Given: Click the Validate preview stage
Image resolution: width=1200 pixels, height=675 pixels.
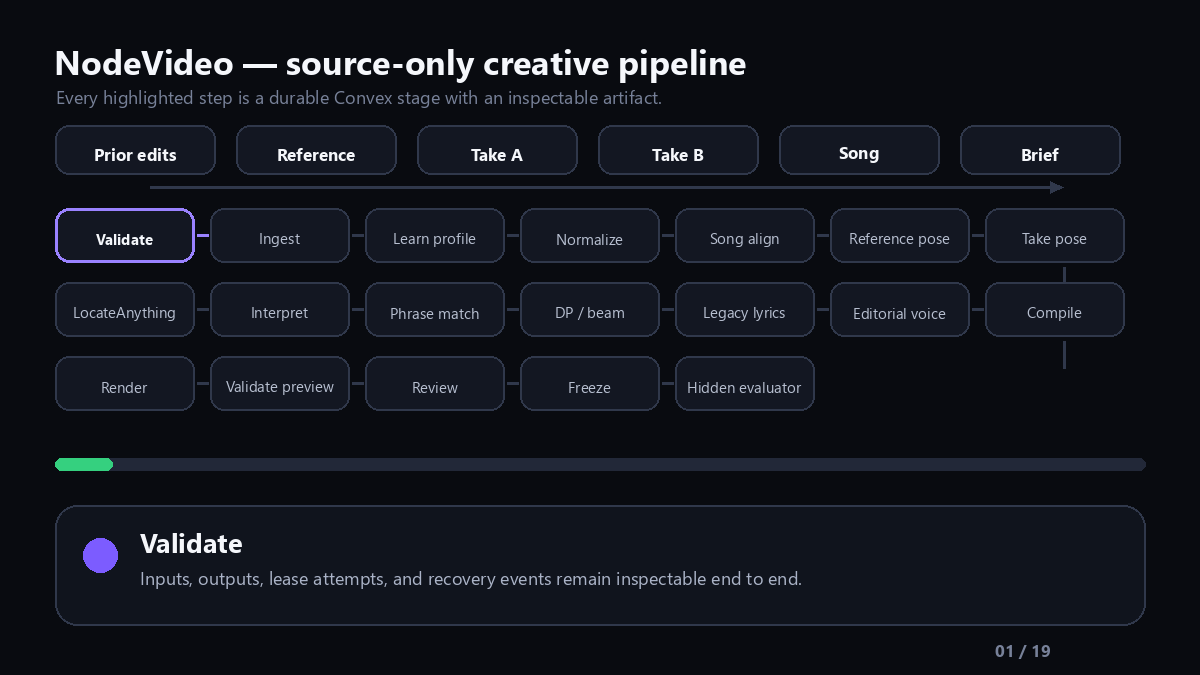Looking at the screenshot, I should (x=280, y=384).
